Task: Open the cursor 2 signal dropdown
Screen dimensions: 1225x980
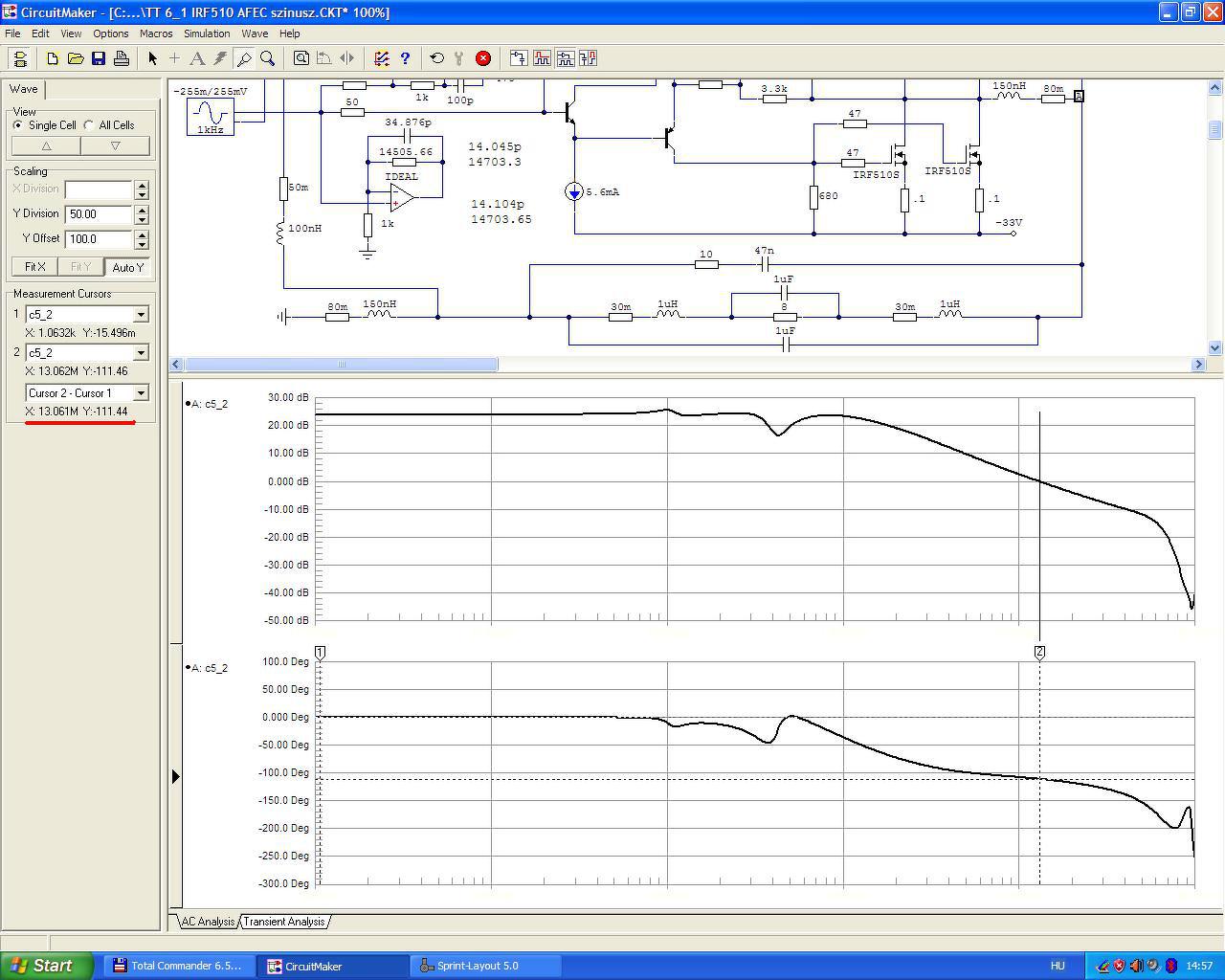Action: click(141, 353)
